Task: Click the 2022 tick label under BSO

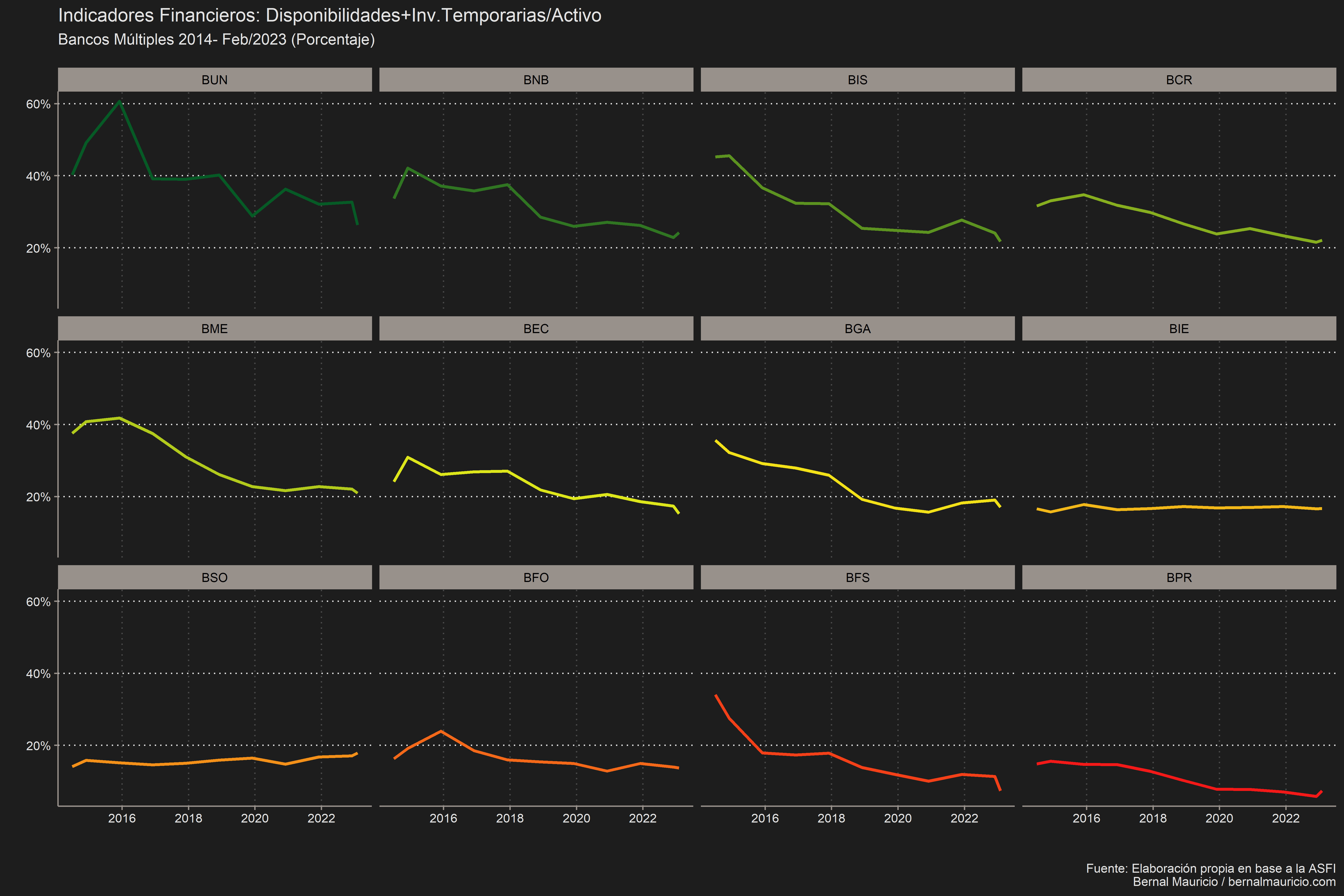Action: click(x=321, y=818)
